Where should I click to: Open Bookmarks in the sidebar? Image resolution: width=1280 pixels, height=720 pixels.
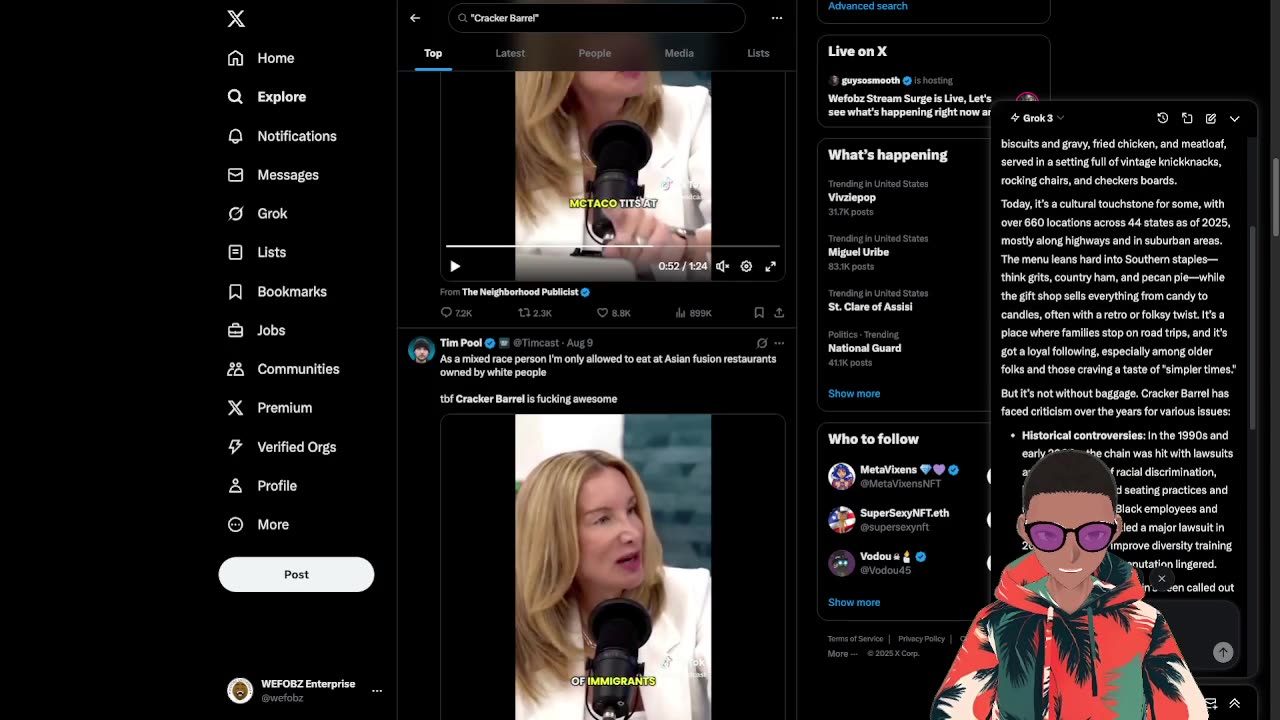pos(277,291)
